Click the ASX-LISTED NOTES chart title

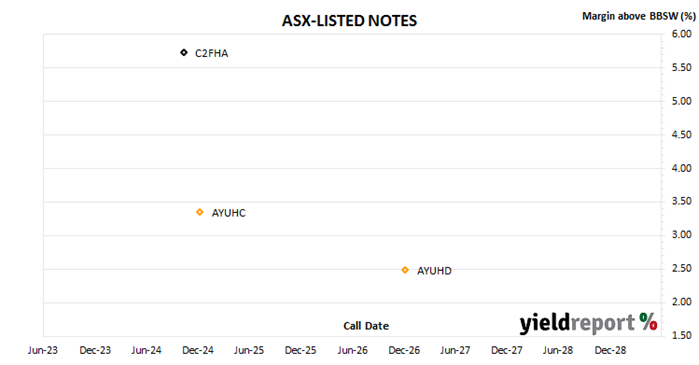coord(349,21)
